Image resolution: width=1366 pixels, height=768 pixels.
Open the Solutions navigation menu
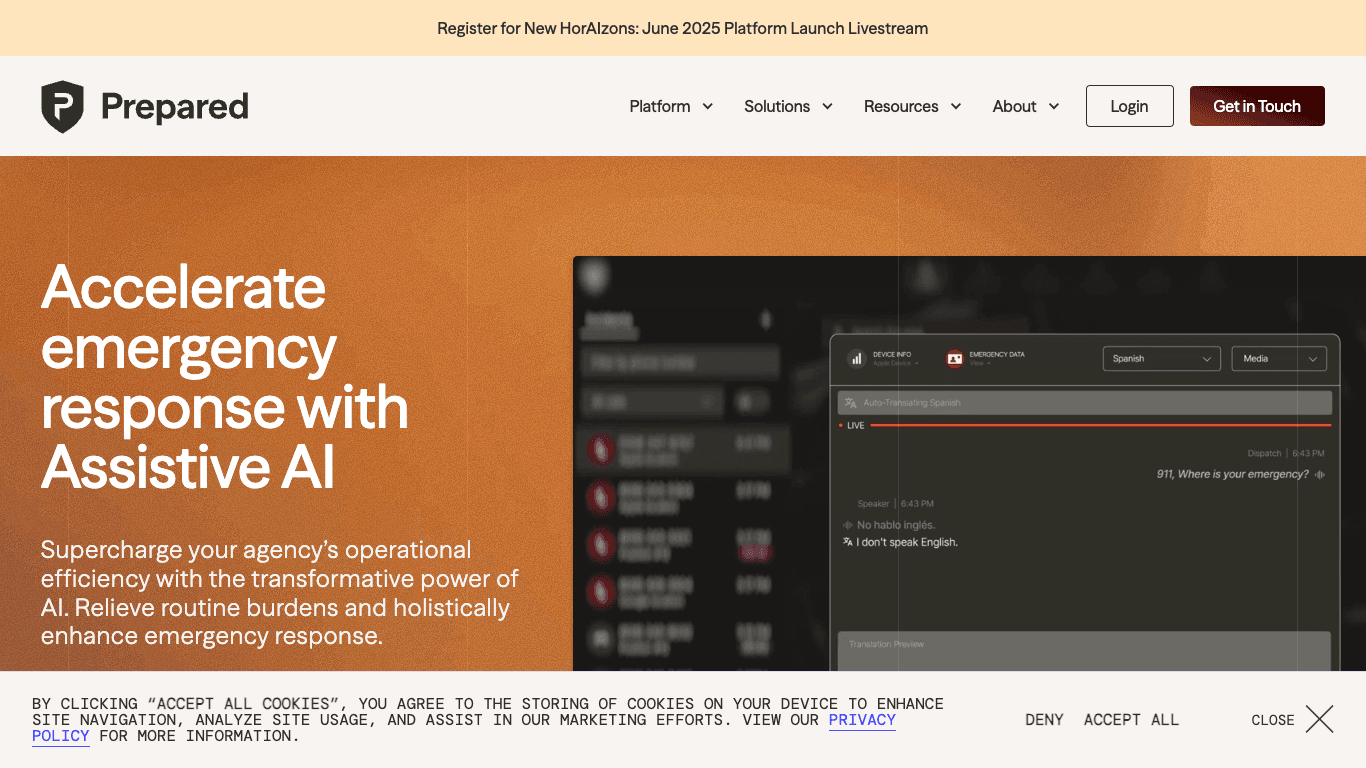(788, 106)
